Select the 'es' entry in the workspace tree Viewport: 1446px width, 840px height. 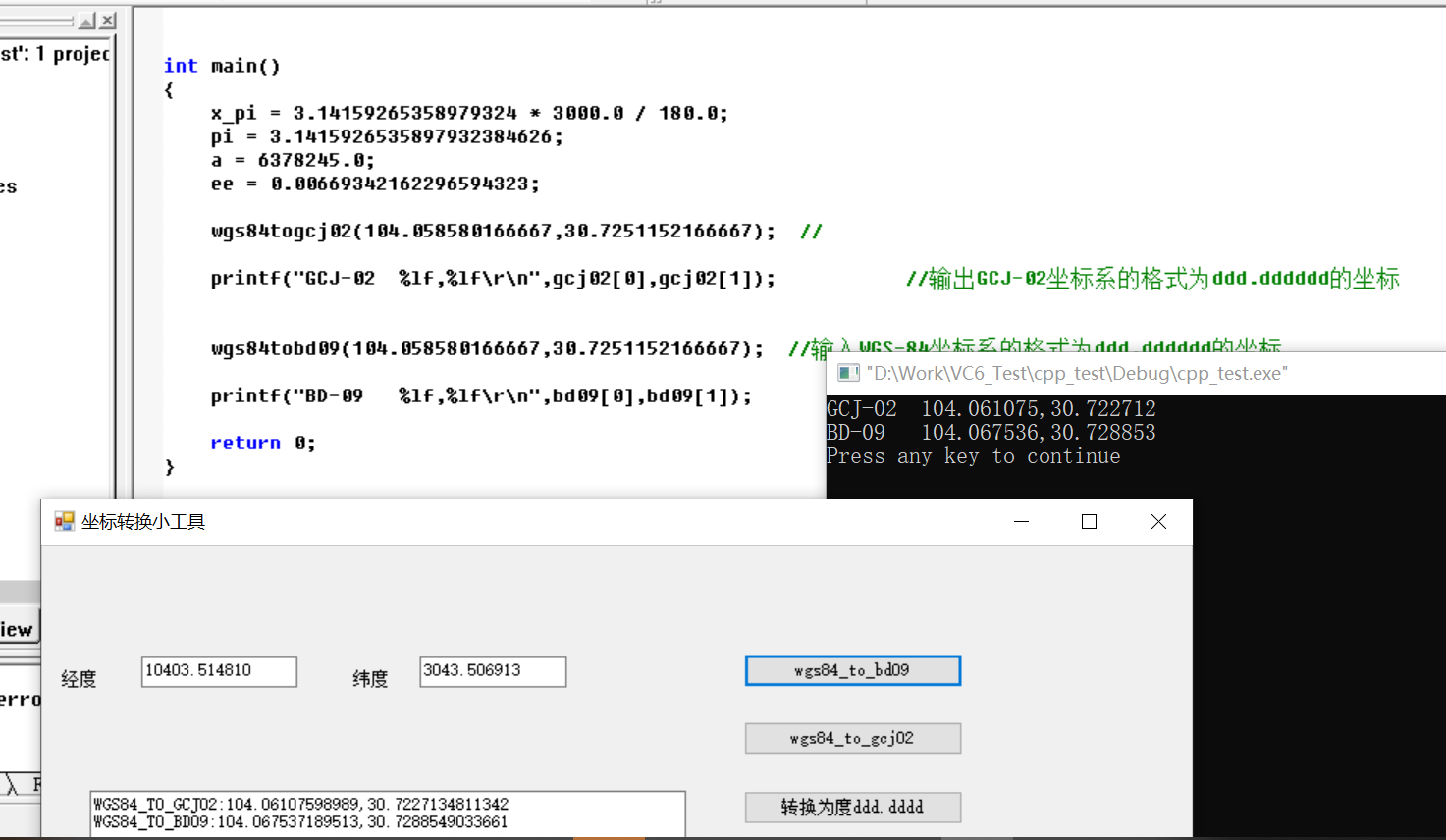point(10,186)
